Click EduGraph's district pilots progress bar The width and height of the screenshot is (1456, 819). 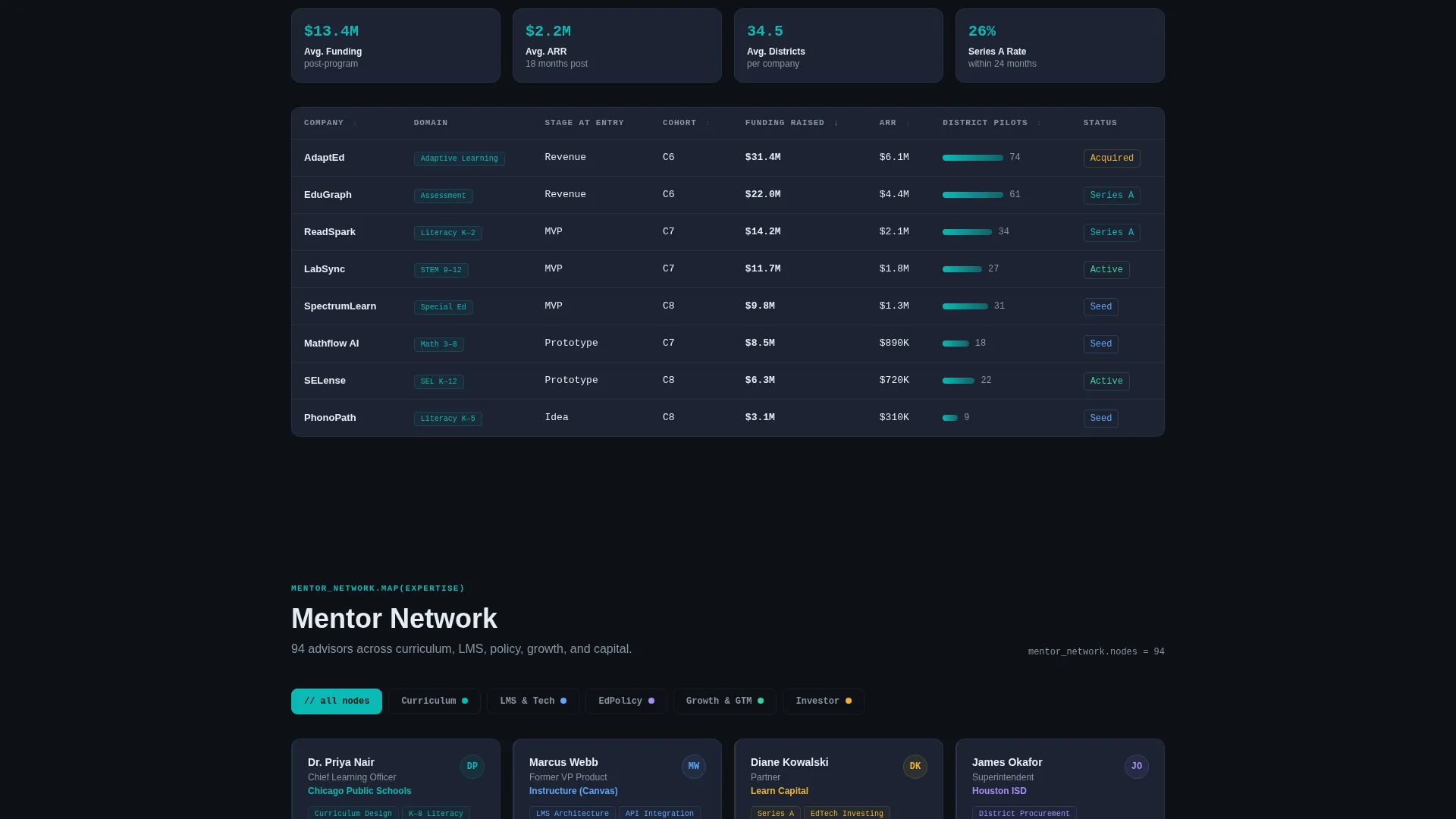(973, 195)
